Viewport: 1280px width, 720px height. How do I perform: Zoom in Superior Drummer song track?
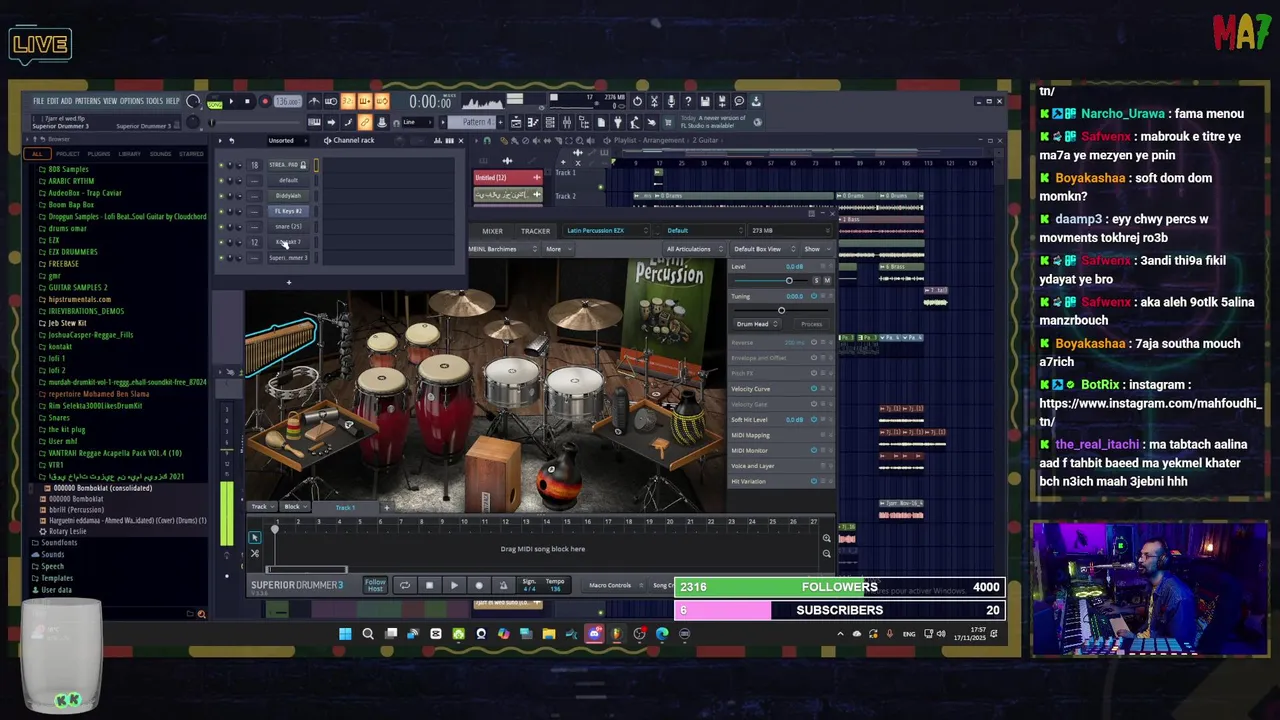[826, 538]
